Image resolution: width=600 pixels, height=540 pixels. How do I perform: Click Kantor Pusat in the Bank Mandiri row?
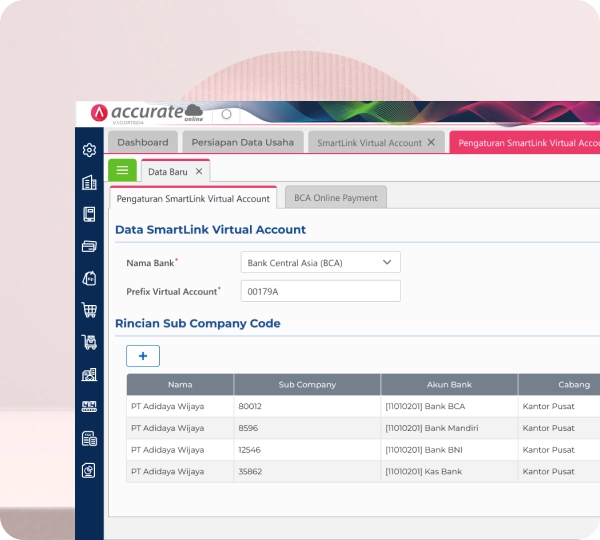point(559,428)
